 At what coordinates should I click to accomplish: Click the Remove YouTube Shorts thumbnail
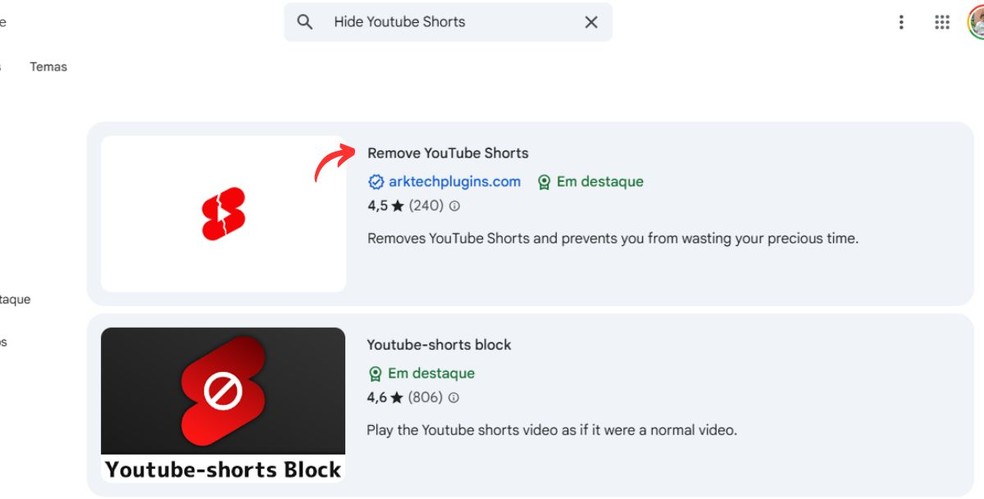(x=223, y=213)
